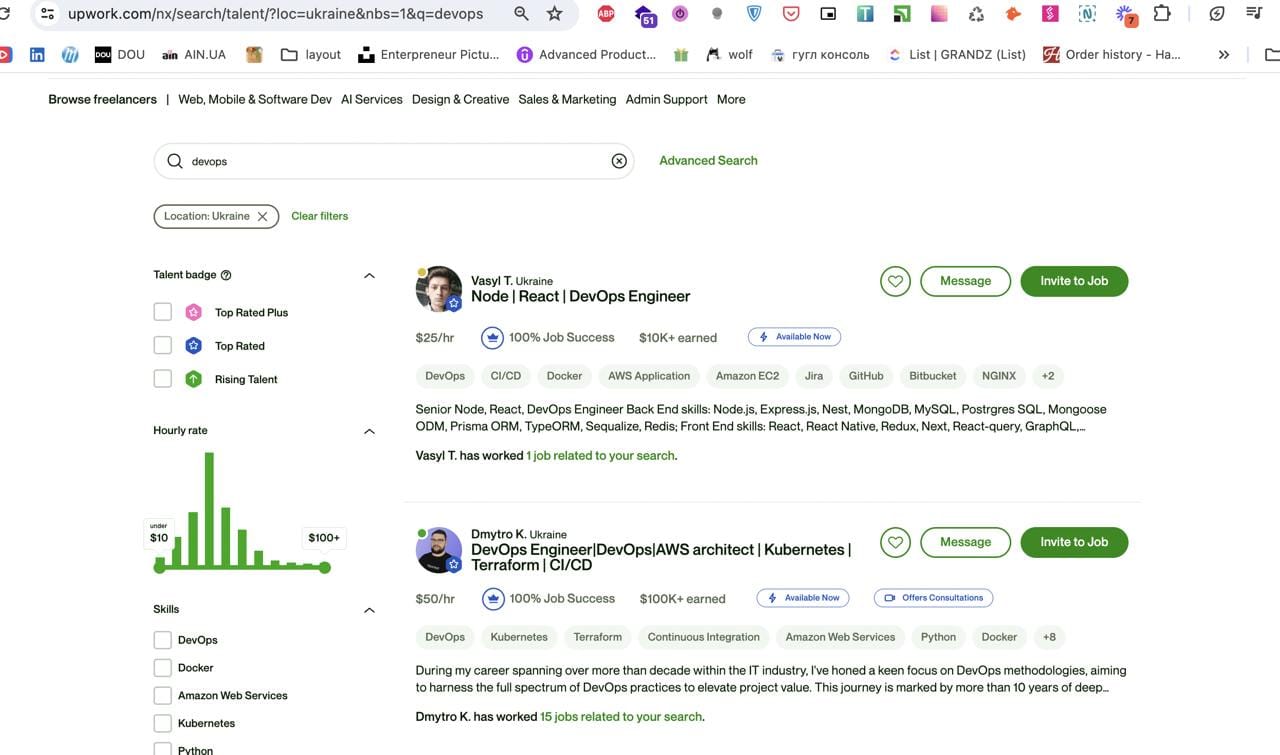Click the tallest bar in the hourly rate histogram
Image resolution: width=1280 pixels, height=755 pixels.
[x=209, y=510]
